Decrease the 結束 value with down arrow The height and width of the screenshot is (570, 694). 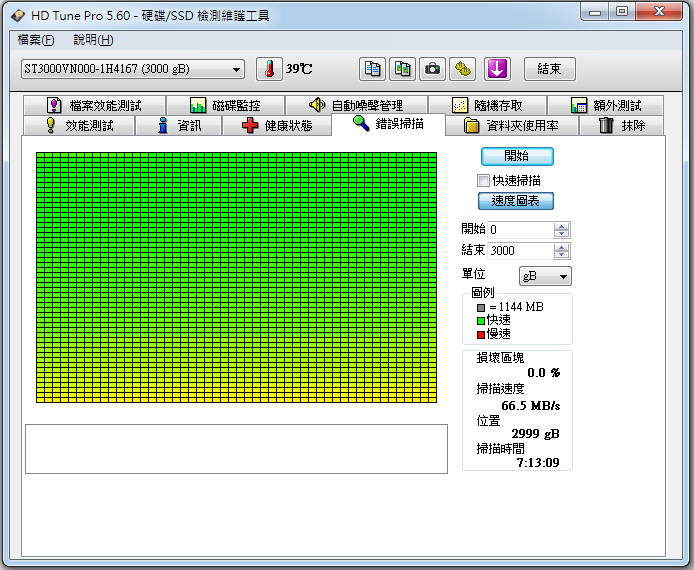[562, 254]
